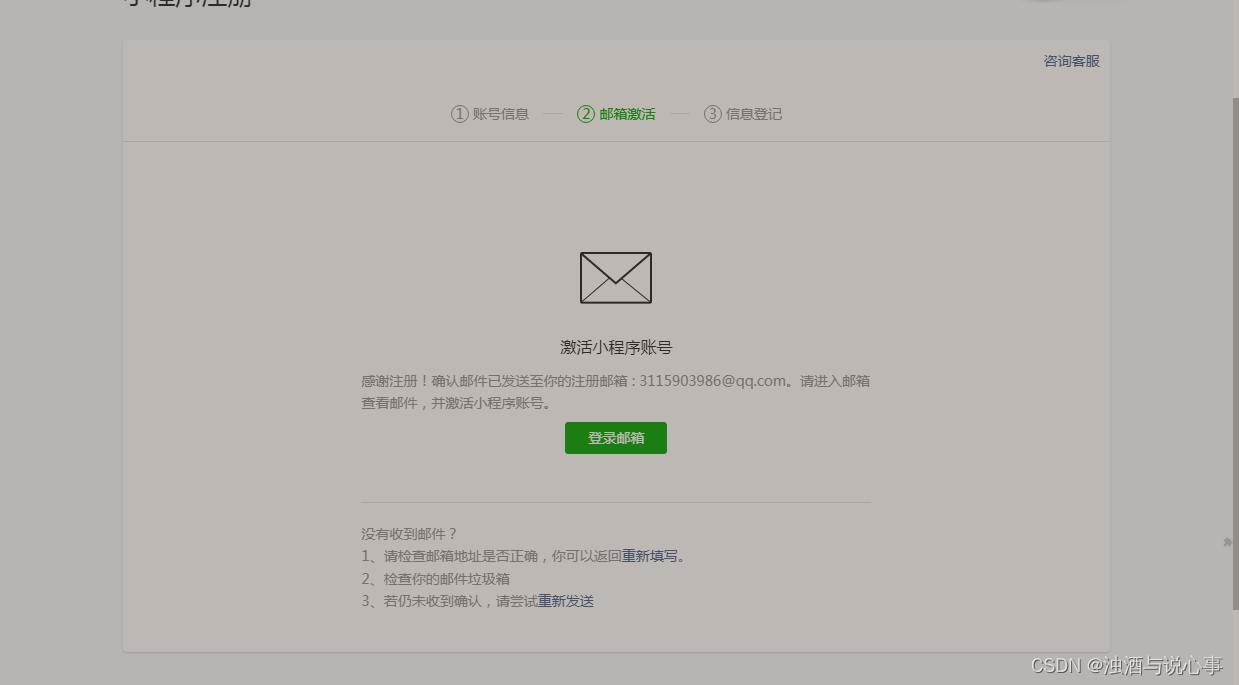Click the 激活小程序账号 heading

616,348
